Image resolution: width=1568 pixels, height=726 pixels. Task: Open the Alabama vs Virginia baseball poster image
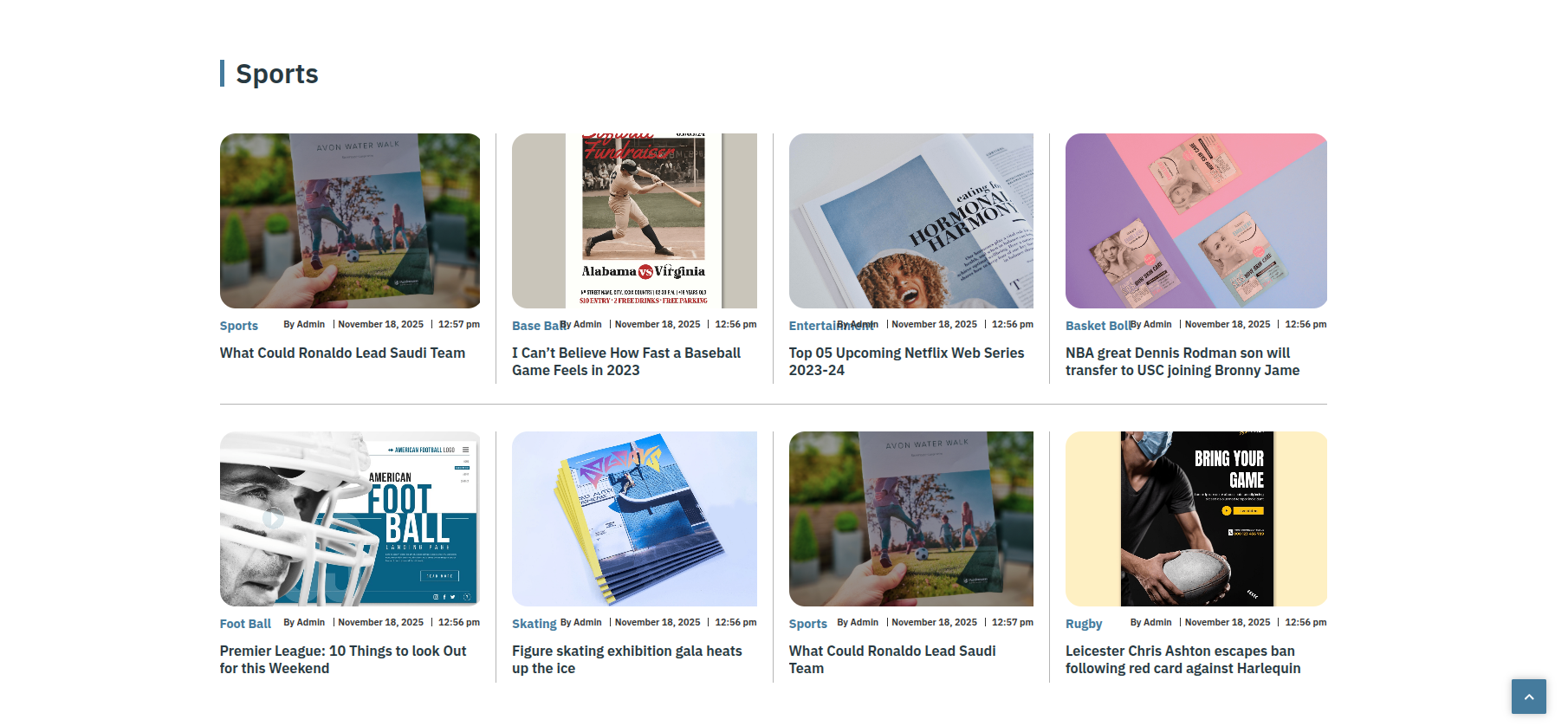634,221
